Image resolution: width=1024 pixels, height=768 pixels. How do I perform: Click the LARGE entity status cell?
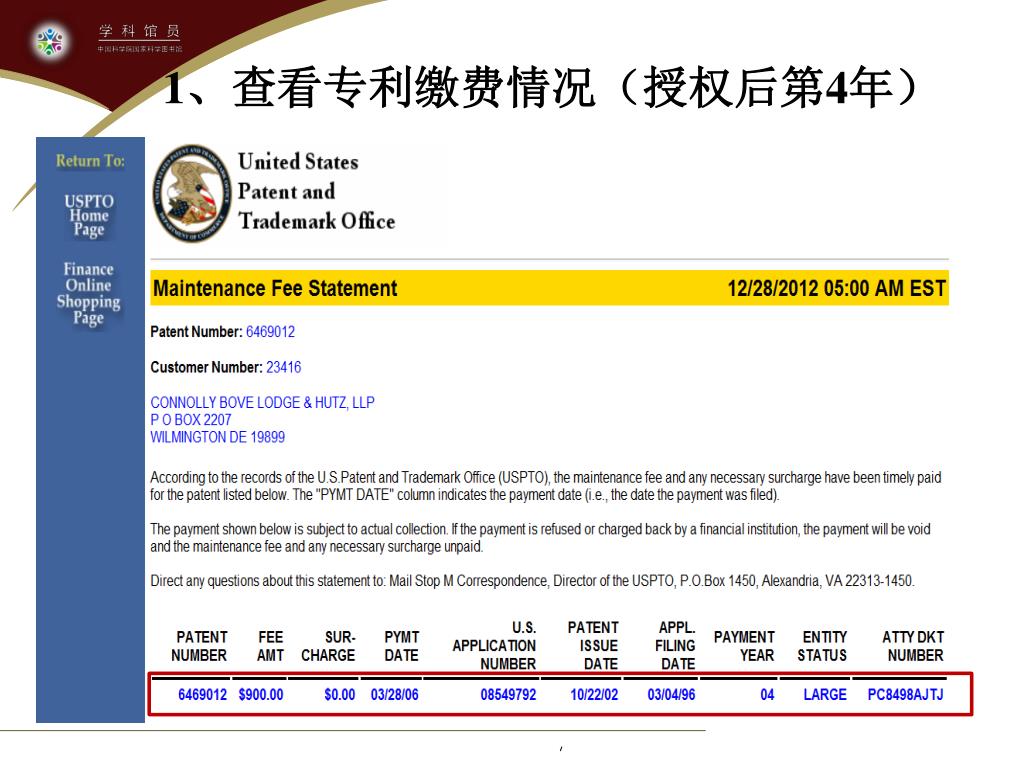825,695
